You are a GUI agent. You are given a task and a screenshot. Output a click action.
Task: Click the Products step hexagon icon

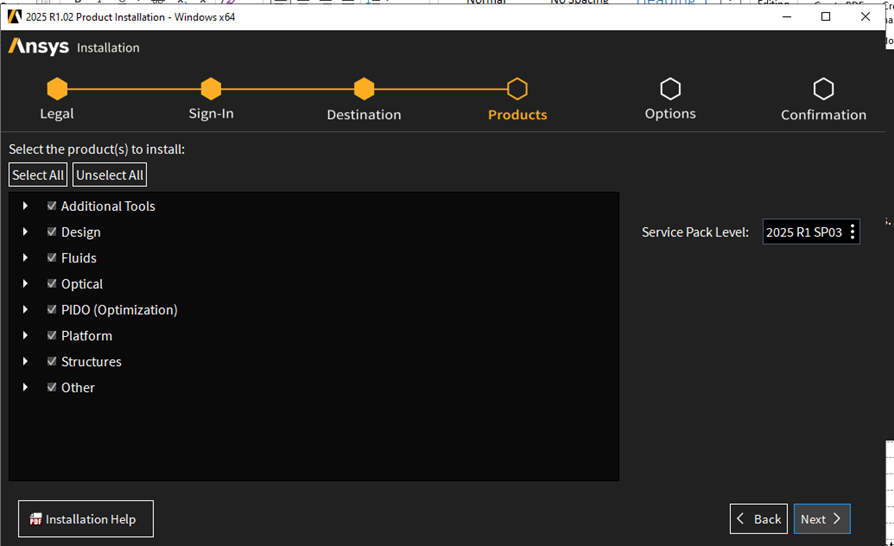517,89
